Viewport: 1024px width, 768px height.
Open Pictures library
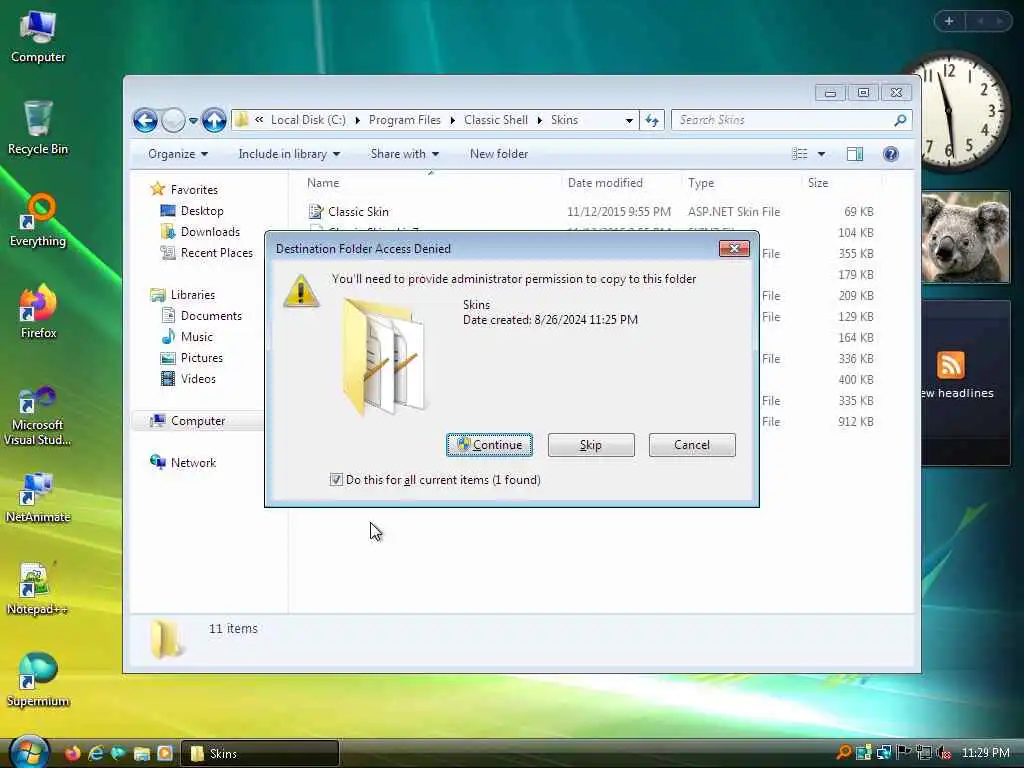tap(201, 358)
